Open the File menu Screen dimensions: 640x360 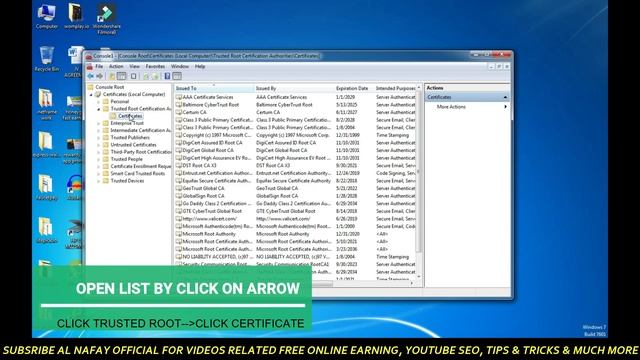point(99,67)
